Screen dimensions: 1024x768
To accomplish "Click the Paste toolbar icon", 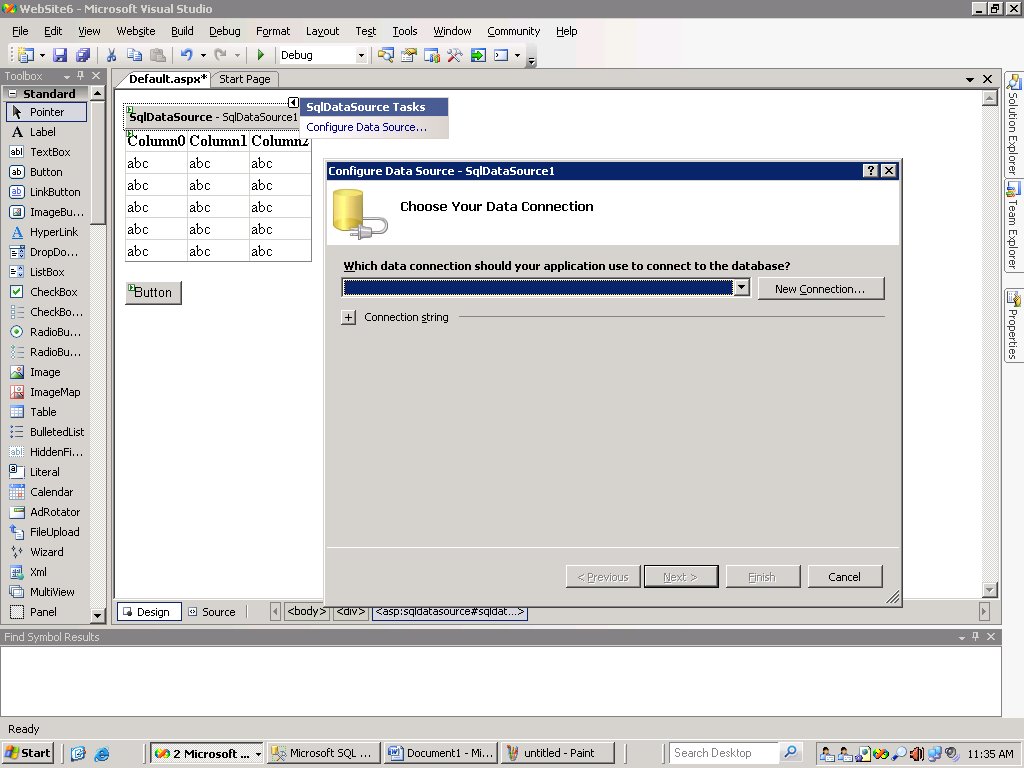I will point(157,56).
